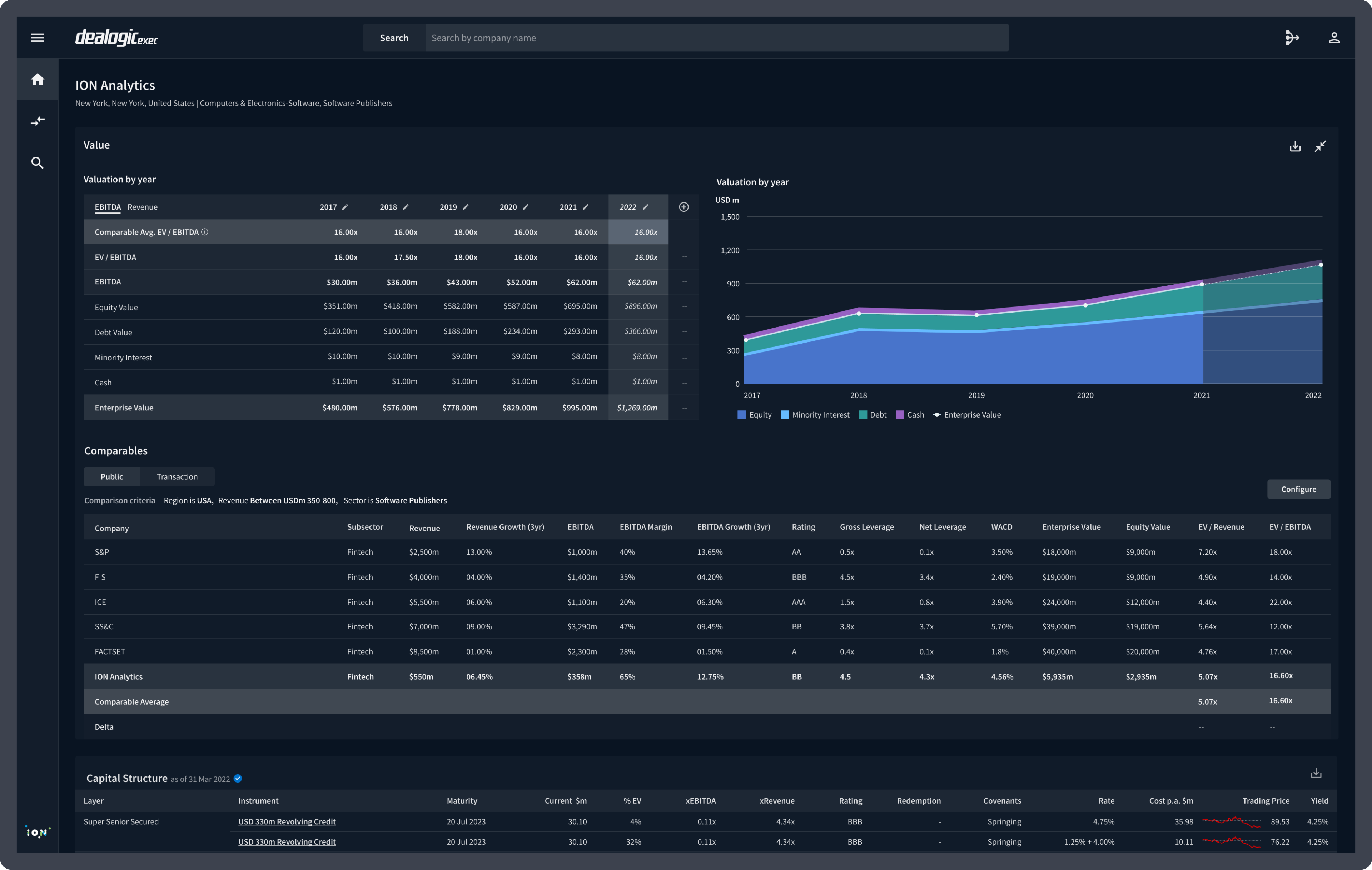Add a new year column
The image size is (1372, 870).
pyautogui.click(x=684, y=207)
